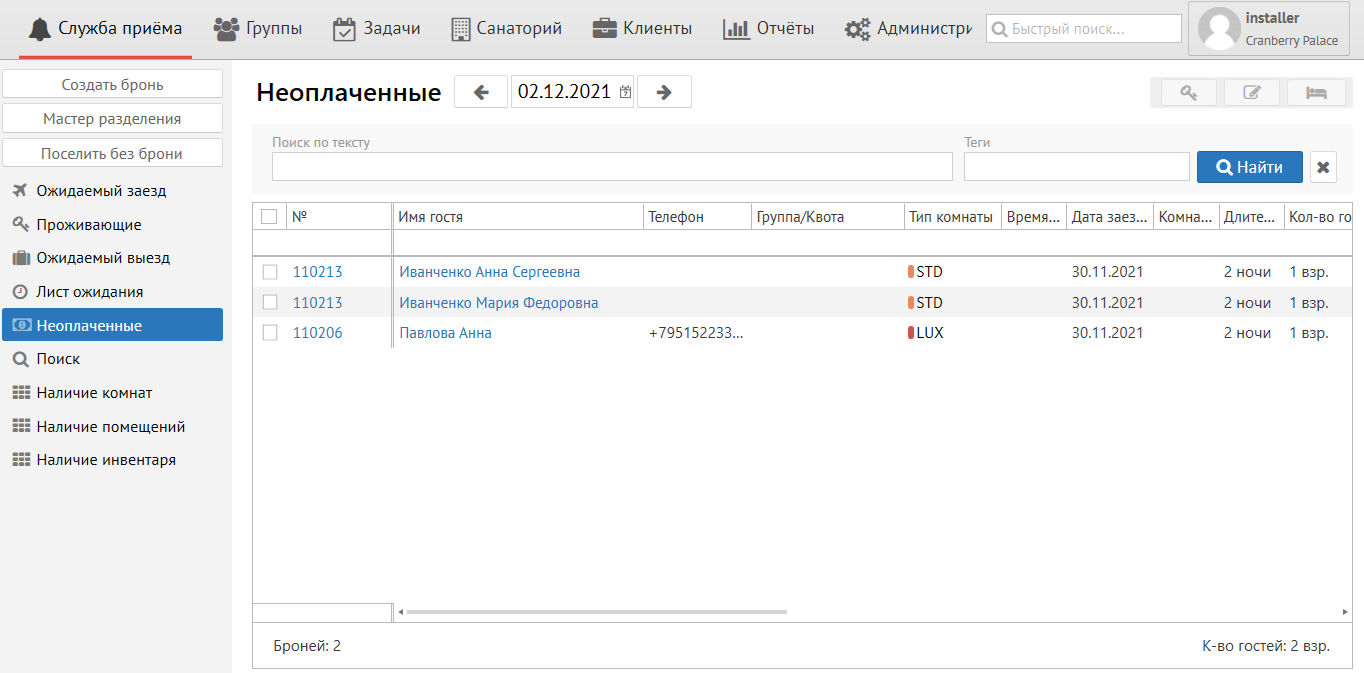The height and width of the screenshot is (673, 1364).
Task: Open Ожидаемый заезд in the sidebar
Action: [101, 190]
